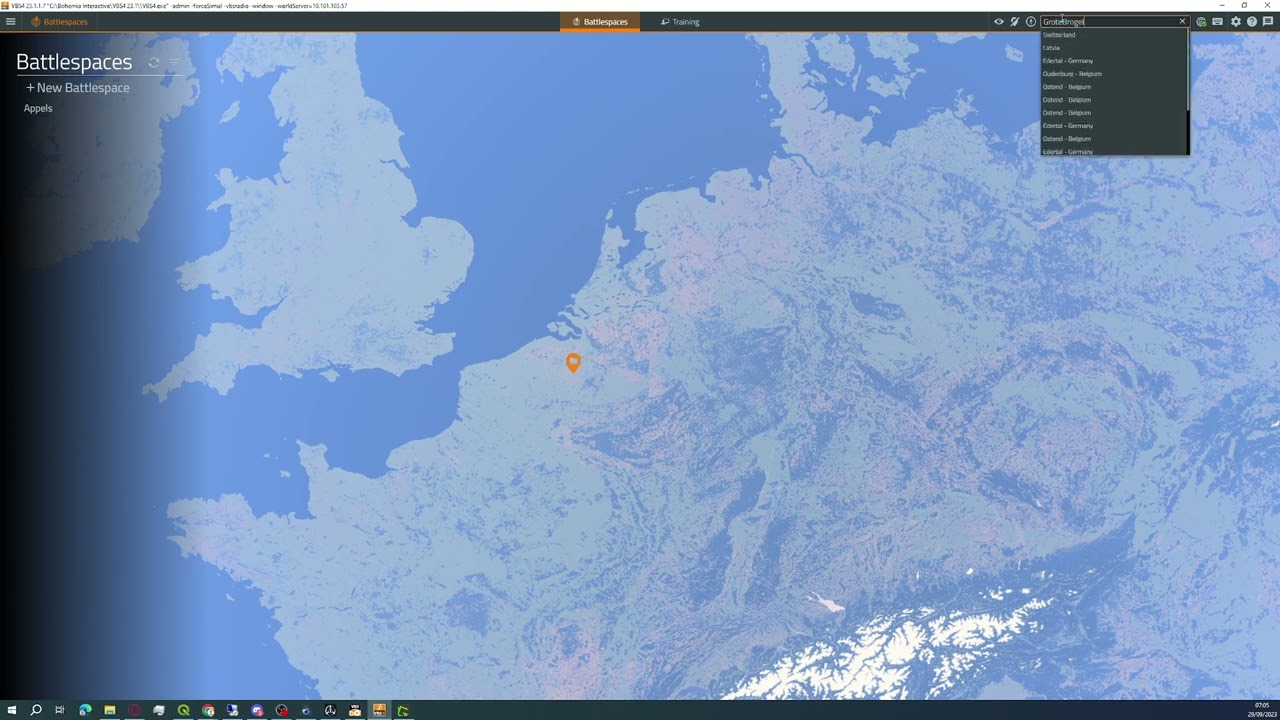Screen dimensions: 1280x720
Task: Open the Chrome taskbar icon
Action: pyautogui.click(x=208, y=710)
